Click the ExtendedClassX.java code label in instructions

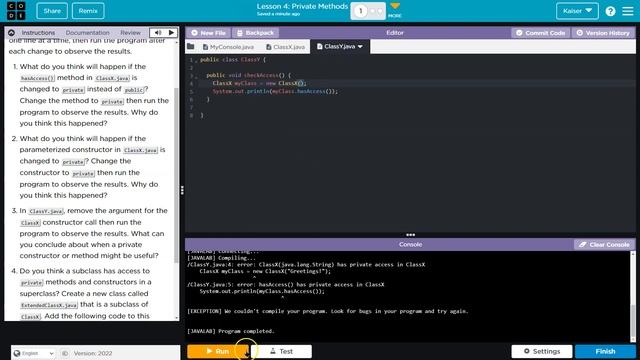[x=49, y=305]
